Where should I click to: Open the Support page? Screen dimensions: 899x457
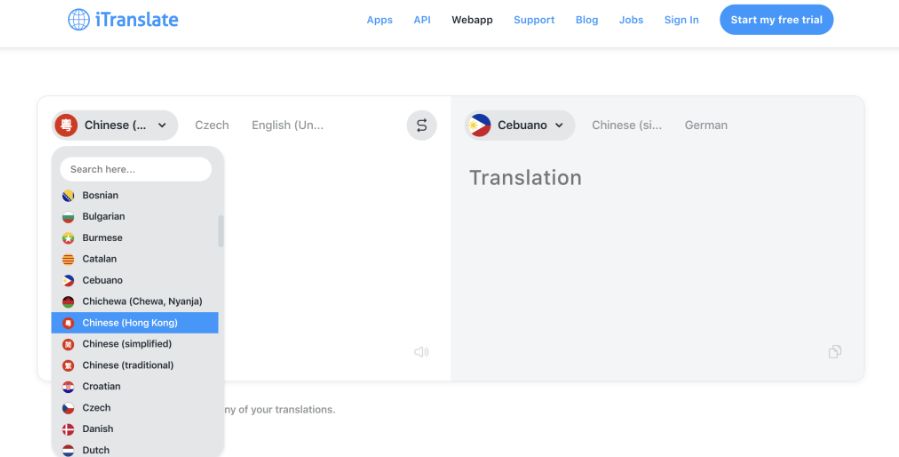click(534, 19)
